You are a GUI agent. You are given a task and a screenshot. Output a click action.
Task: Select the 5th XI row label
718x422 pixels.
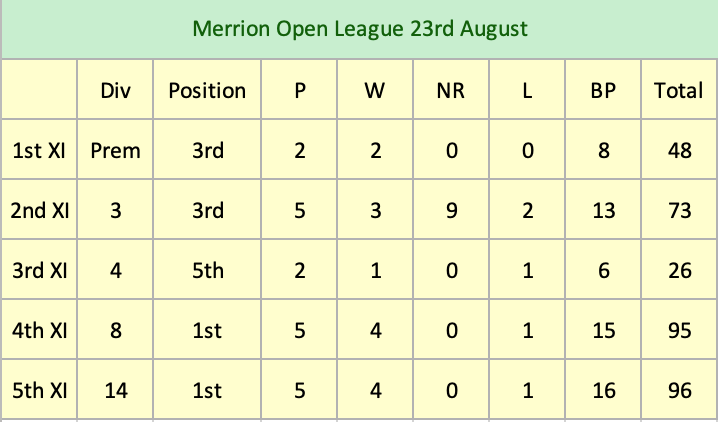(x=40, y=390)
